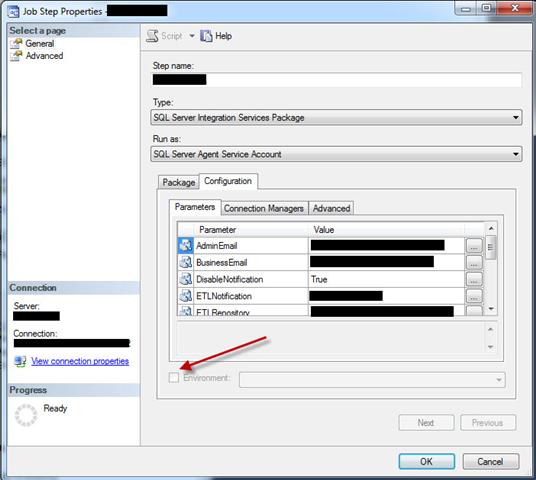Open the Help icon in toolbar
Image resolution: width=536 pixels, height=480 pixels.
tap(206, 36)
